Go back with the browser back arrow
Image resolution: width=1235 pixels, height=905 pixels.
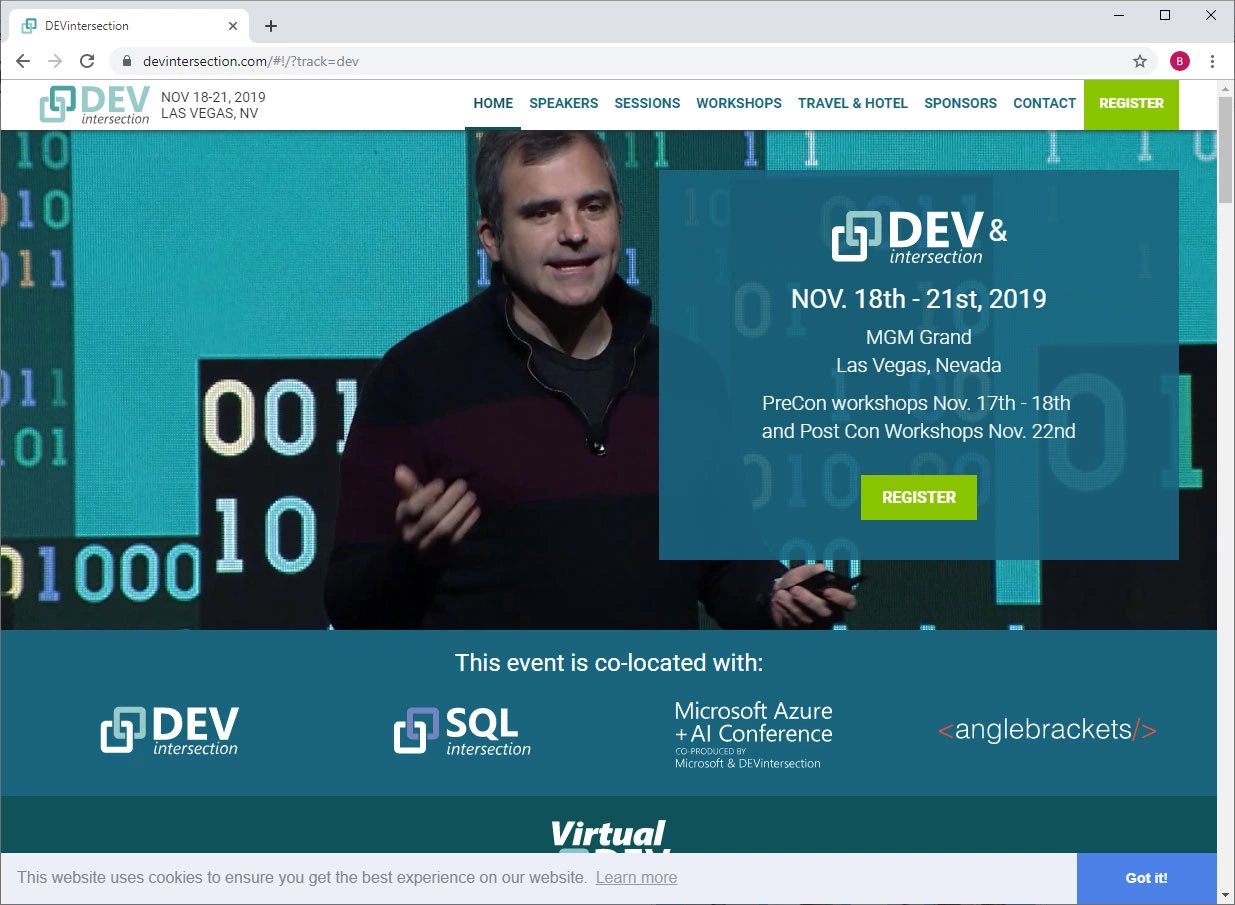coord(23,61)
